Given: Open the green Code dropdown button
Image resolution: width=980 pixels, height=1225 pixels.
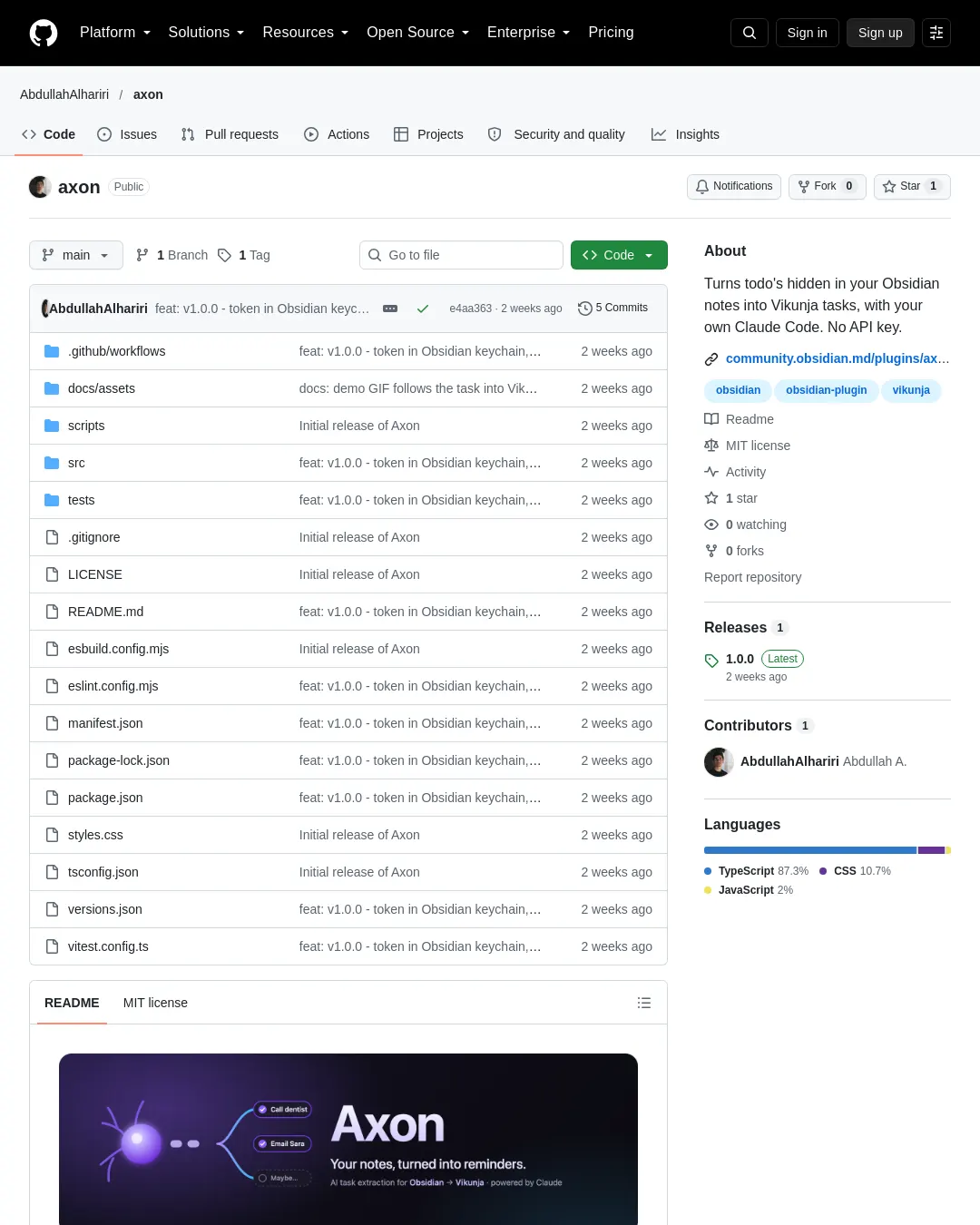Looking at the screenshot, I should (x=619, y=255).
